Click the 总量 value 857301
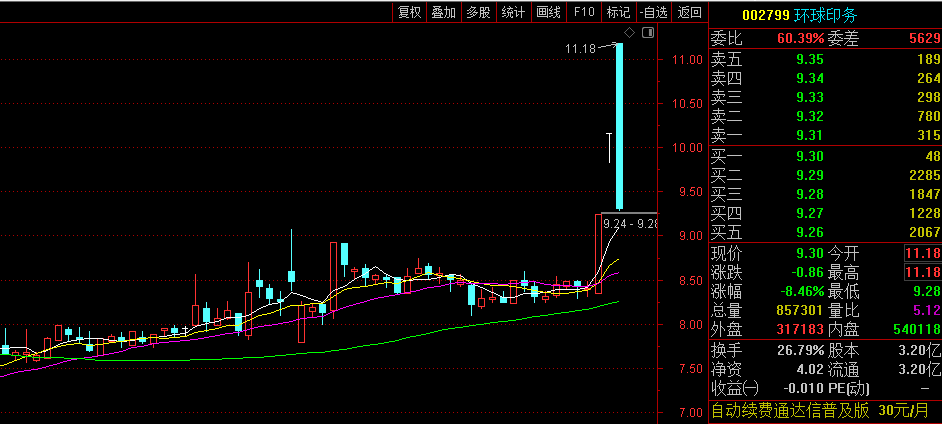Screen dimensions: 942x424 pyautogui.click(x=801, y=310)
